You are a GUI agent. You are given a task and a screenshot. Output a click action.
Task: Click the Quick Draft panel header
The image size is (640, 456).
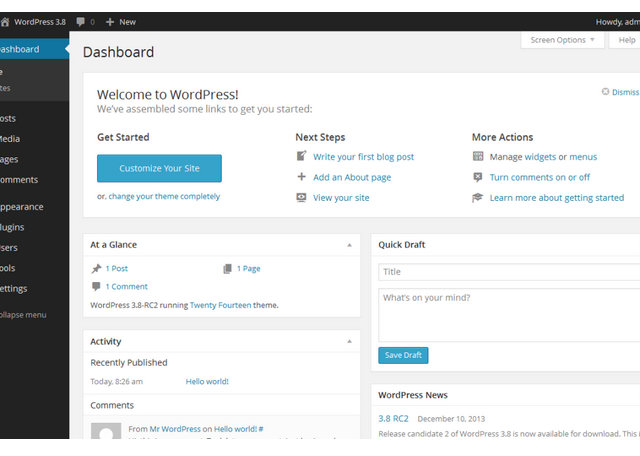[505, 245]
